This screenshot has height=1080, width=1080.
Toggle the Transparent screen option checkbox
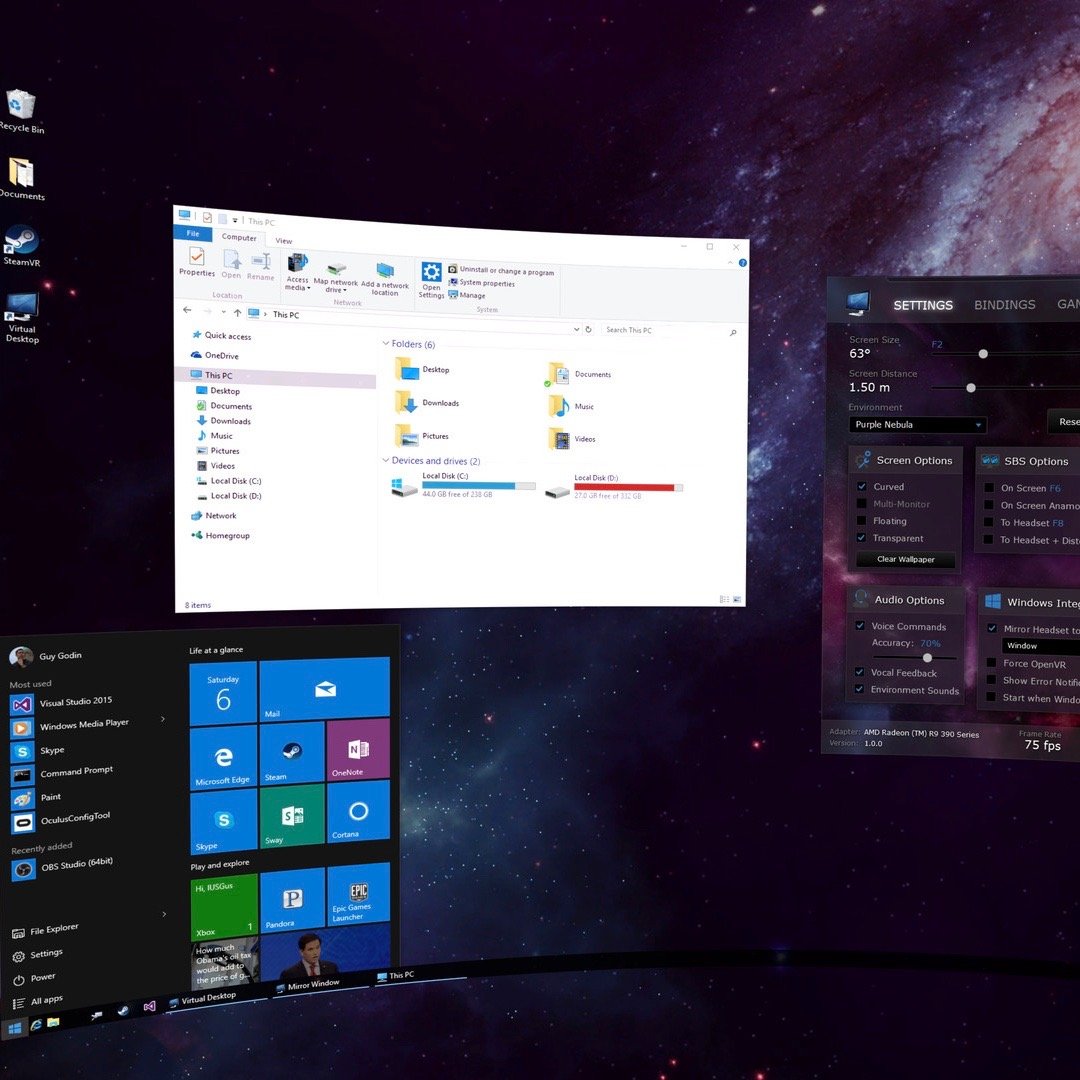[861, 537]
